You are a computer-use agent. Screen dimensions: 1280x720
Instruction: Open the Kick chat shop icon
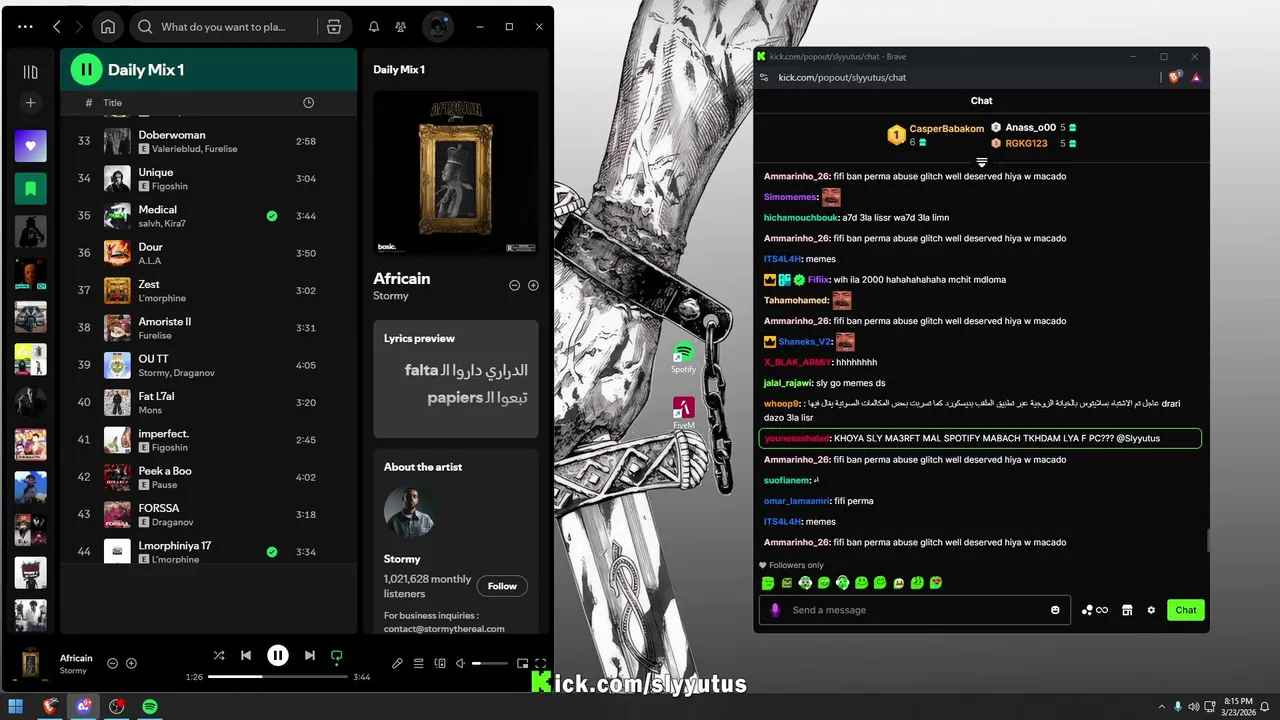click(x=1127, y=610)
